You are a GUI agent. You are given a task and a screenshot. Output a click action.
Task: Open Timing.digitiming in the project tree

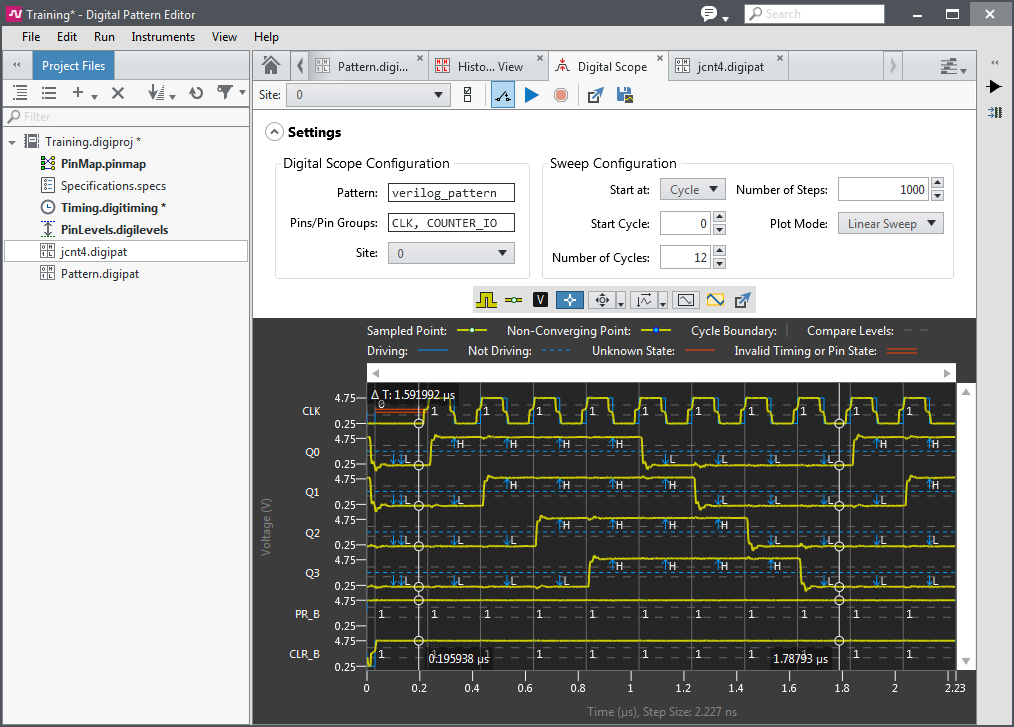[x=113, y=208]
